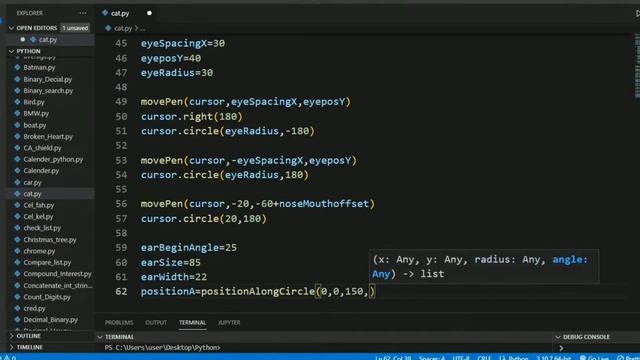The image size is (640, 360).
Task: Switch to the Problems panel tab
Action: [119, 322]
